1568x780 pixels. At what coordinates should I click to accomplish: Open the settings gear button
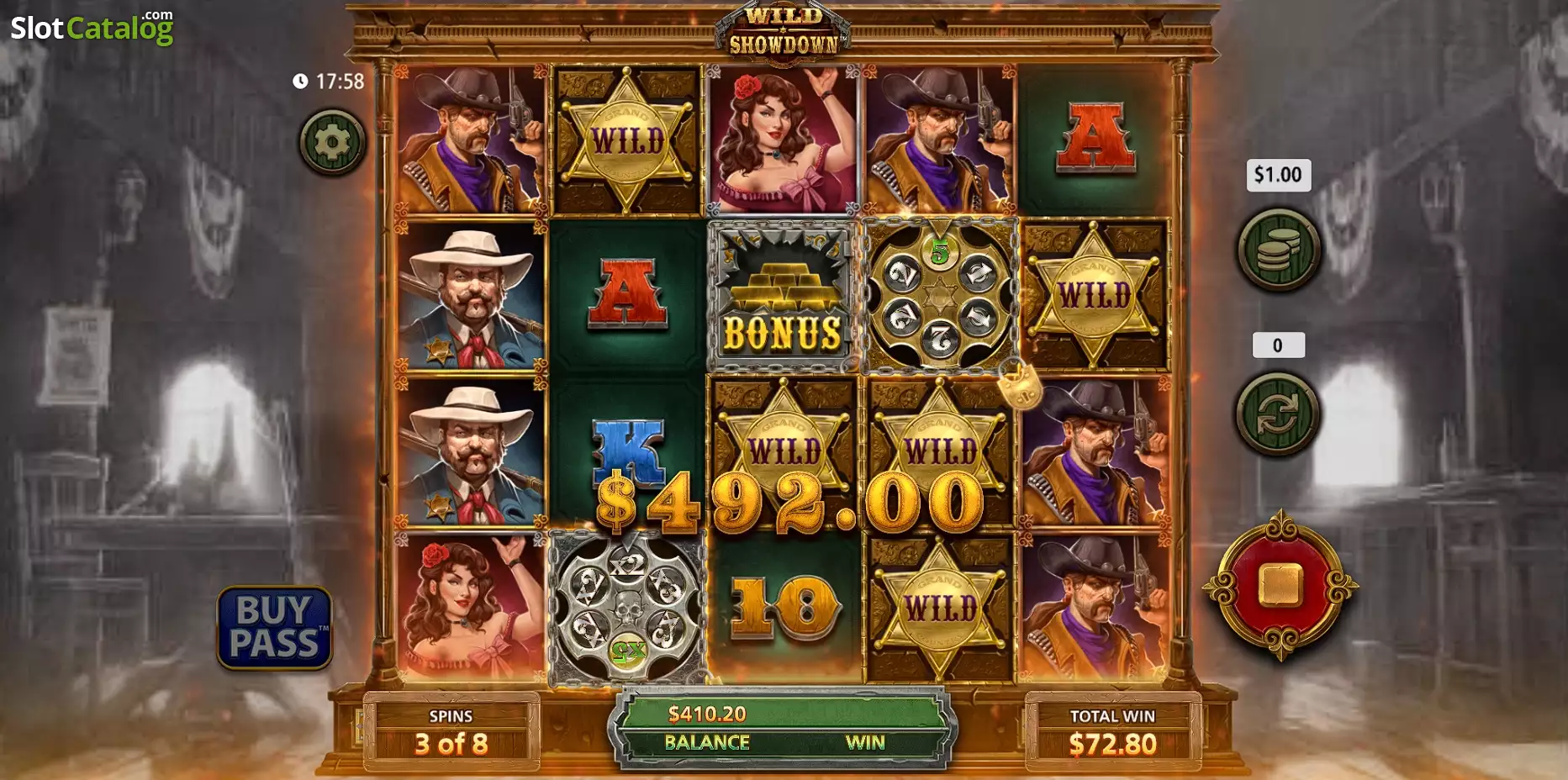click(332, 142)
